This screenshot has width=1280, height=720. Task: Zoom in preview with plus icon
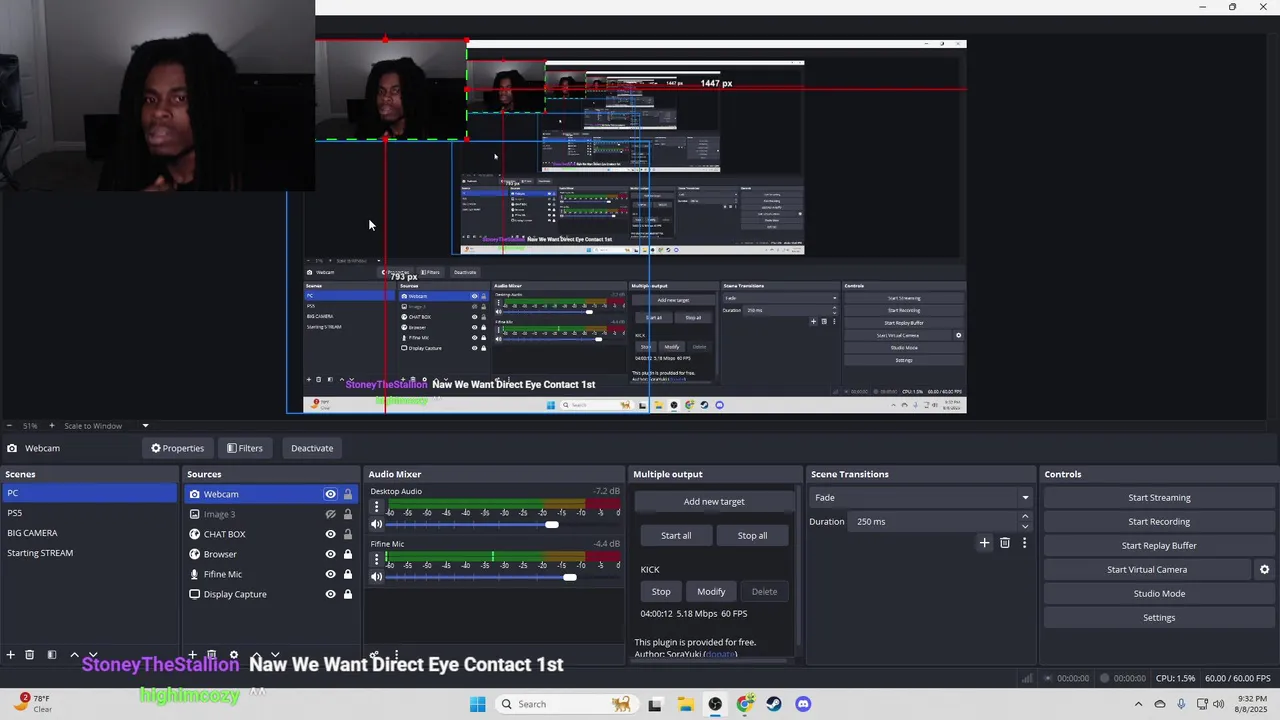pos(52,426)
